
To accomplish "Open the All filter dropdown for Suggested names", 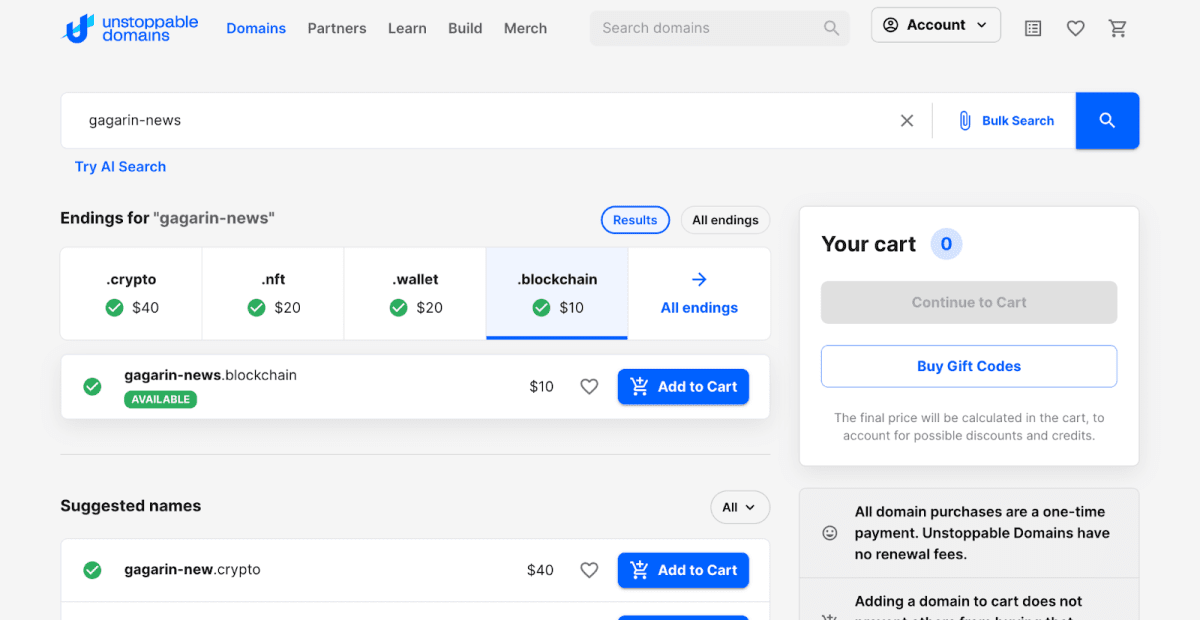I will pos(740,507).
